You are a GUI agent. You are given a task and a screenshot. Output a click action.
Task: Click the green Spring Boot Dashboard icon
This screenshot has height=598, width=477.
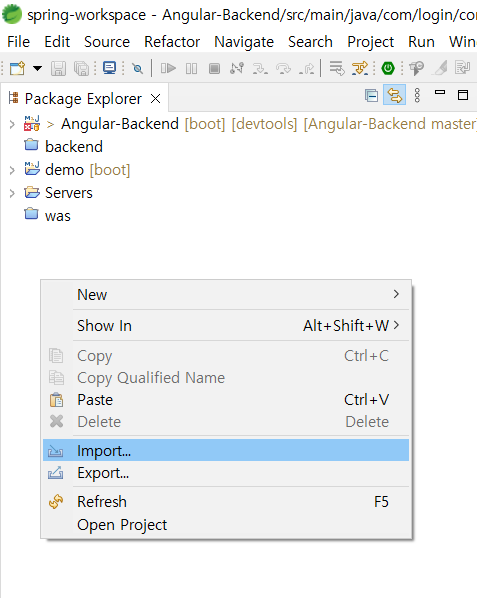coord(388,69)
